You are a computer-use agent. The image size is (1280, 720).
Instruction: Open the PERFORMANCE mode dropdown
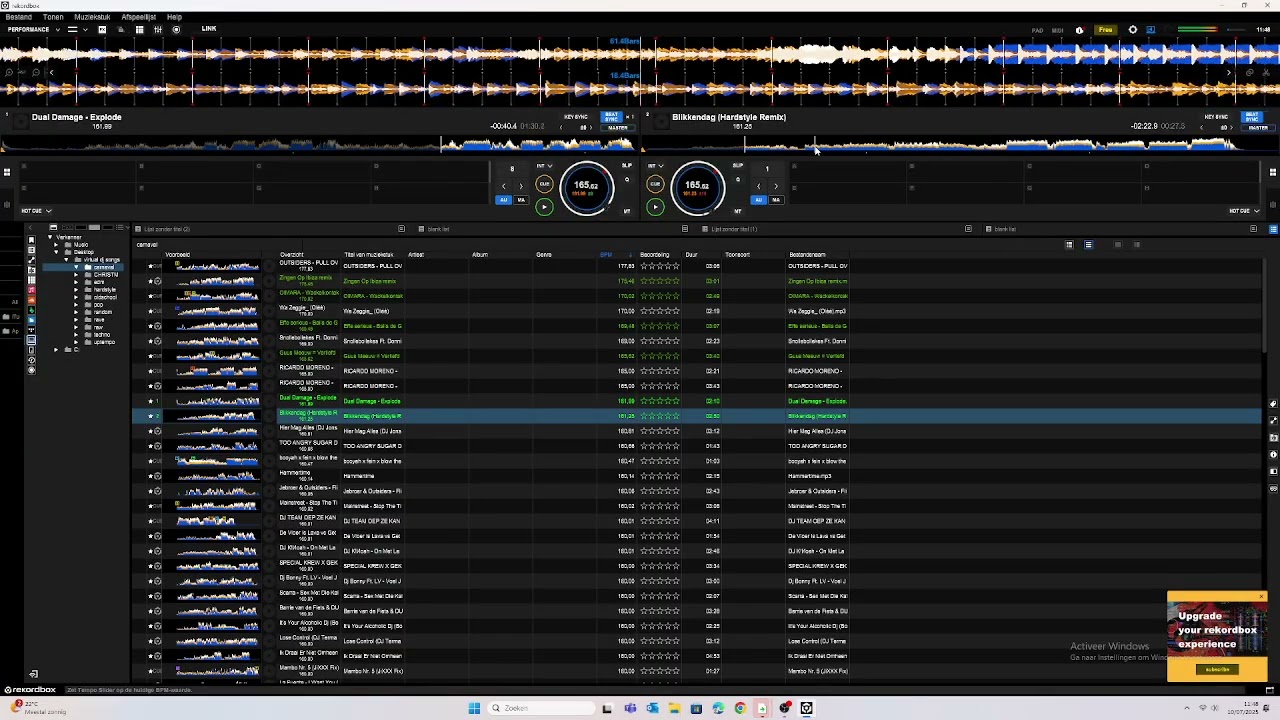click(33, 29)
